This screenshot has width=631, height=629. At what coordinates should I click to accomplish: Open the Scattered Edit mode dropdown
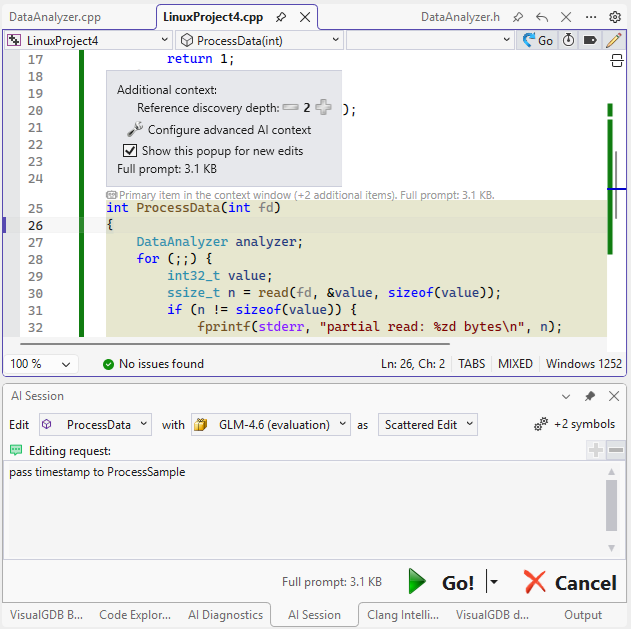[x=427, y=424]
